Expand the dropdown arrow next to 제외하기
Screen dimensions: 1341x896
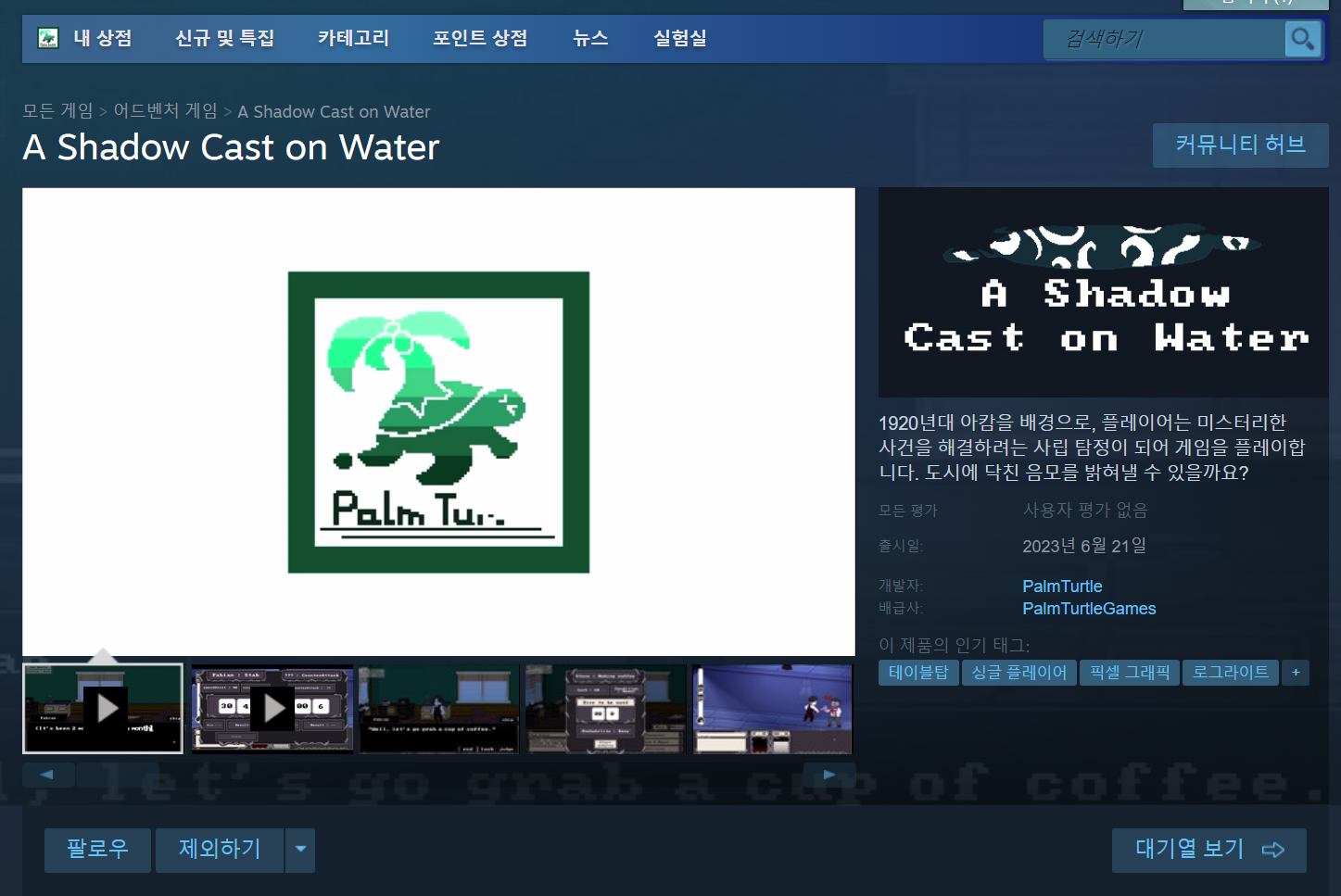coord(300,850)
